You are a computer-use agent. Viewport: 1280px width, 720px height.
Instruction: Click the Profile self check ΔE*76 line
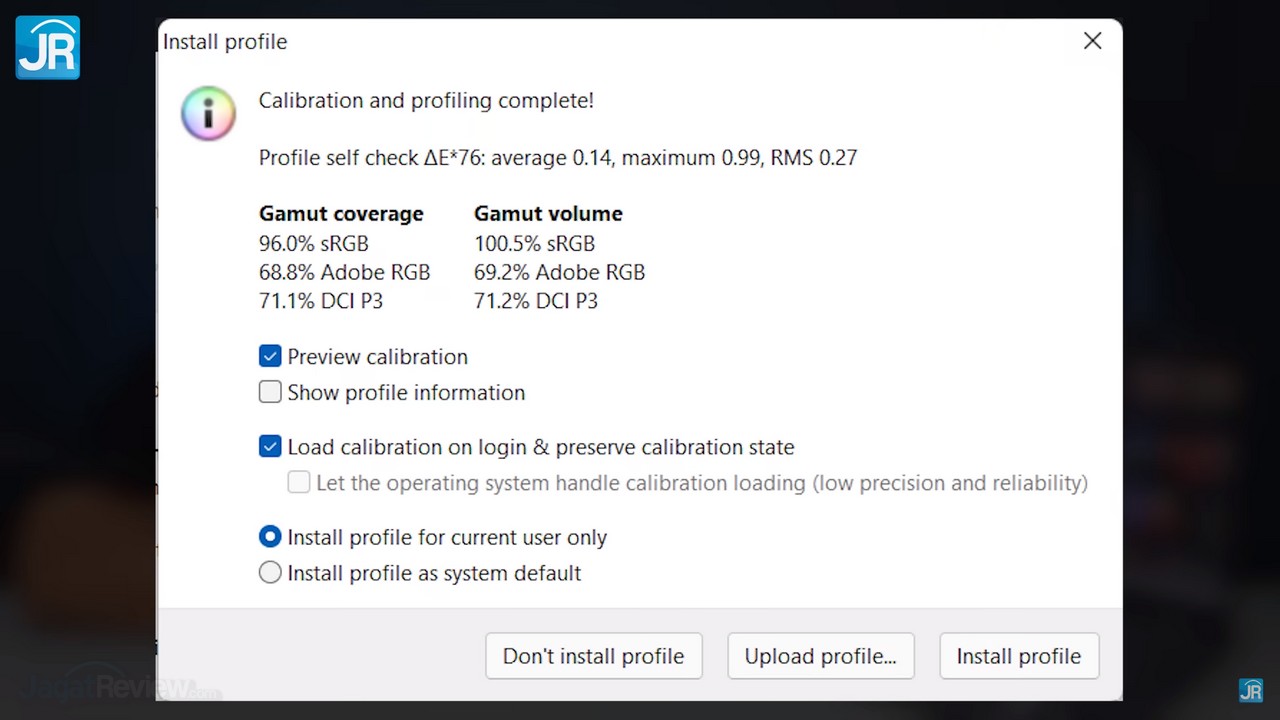[x=557, y=158]
